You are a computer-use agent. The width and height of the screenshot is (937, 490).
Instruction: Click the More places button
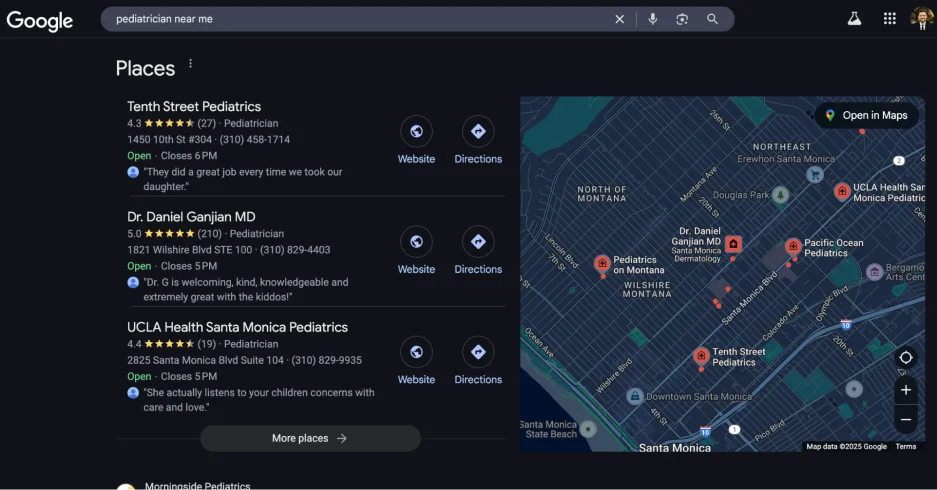[310, 438]
